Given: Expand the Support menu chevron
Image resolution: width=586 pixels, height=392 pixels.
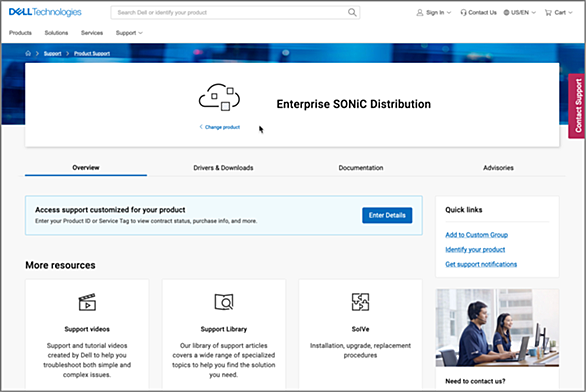Looking at the screenshot, I should coord(141,33).
